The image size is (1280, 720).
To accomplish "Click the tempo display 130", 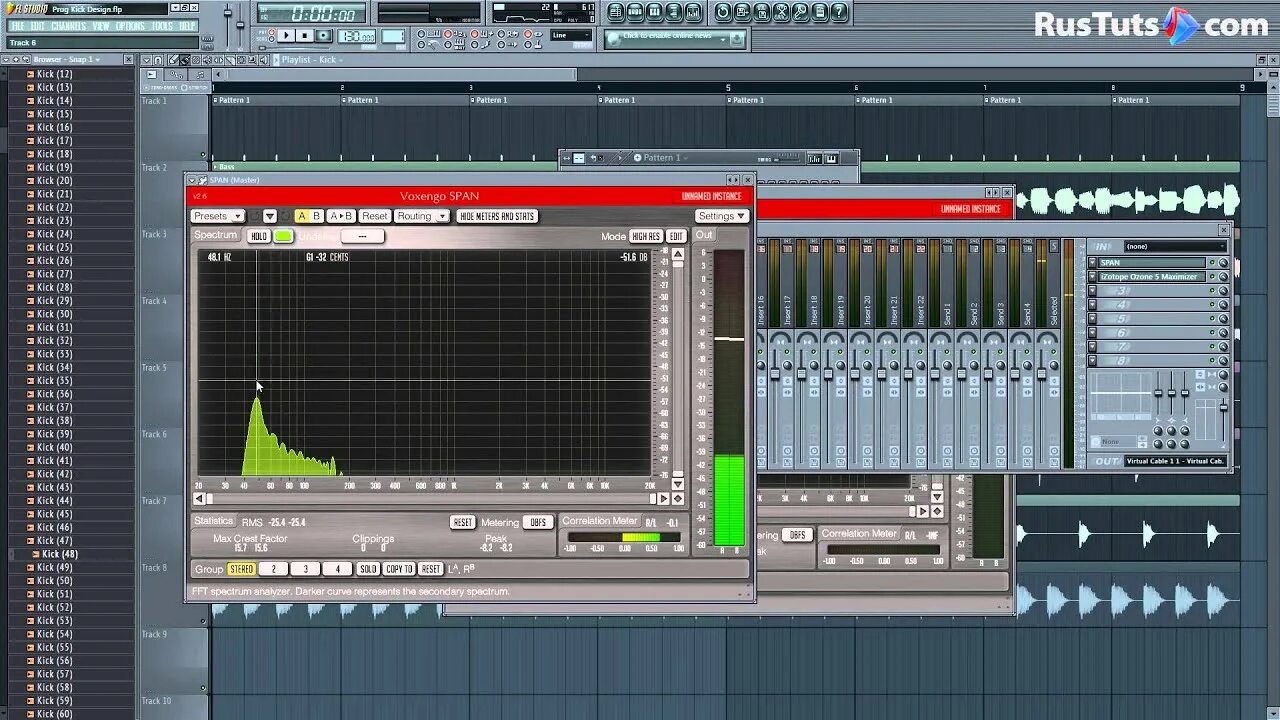I will coord(357,36).
